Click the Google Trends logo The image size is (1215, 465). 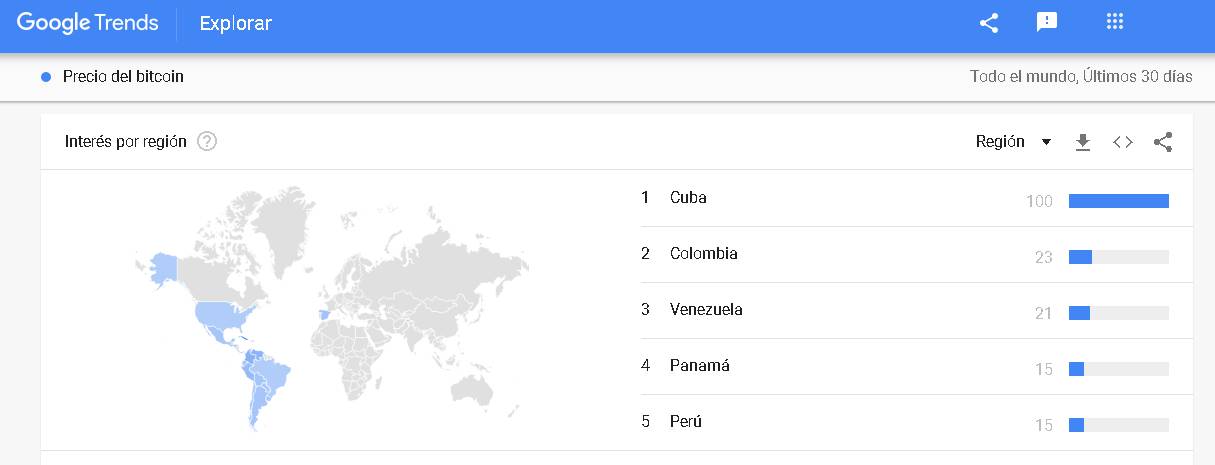tap(88, 23)
